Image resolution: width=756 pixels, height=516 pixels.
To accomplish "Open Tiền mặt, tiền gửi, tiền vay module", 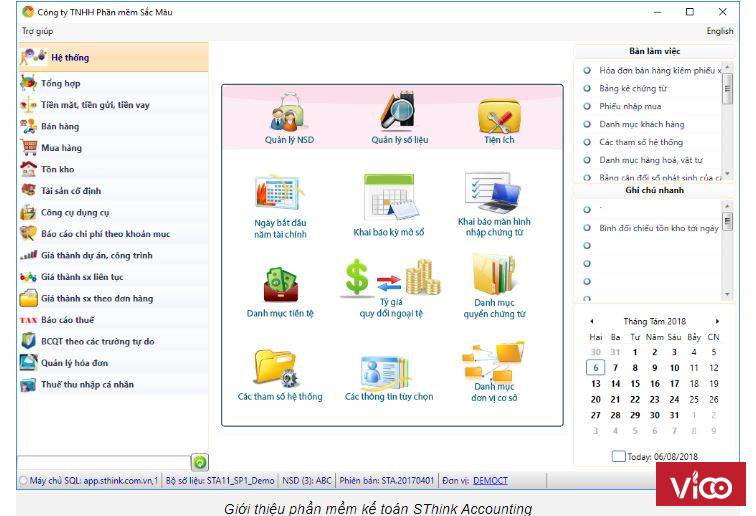I will click(114, 105).
